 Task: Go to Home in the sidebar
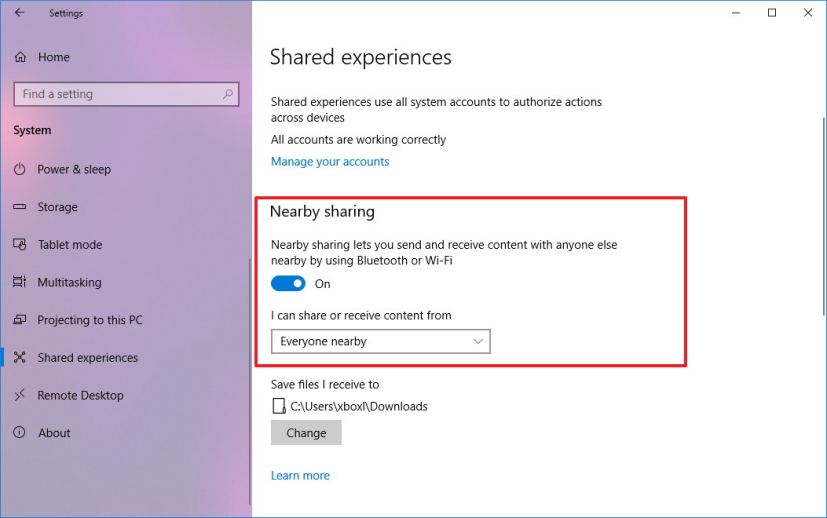tap(54, 57)
